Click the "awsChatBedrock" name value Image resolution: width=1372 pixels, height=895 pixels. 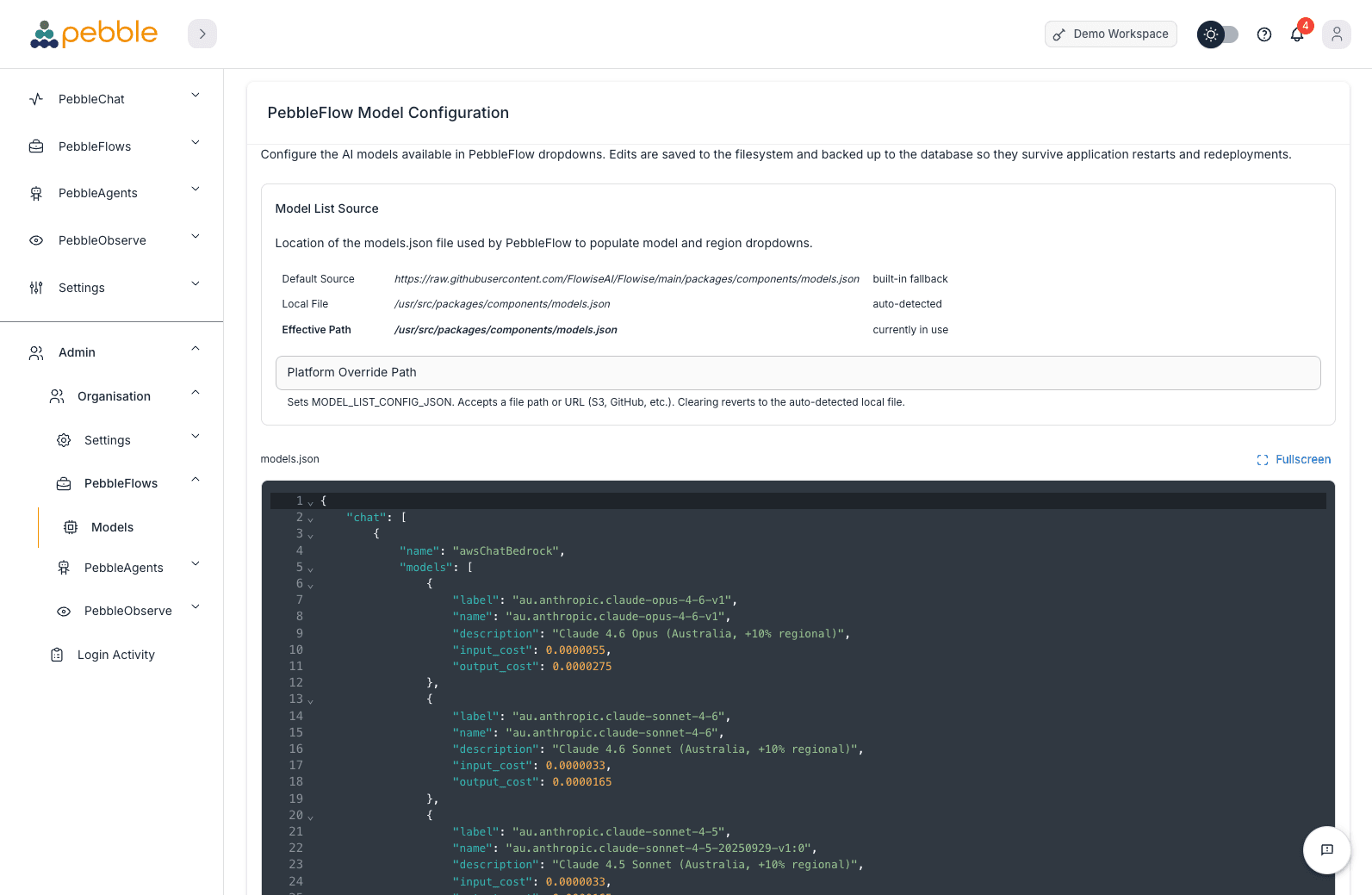[506, 551]
